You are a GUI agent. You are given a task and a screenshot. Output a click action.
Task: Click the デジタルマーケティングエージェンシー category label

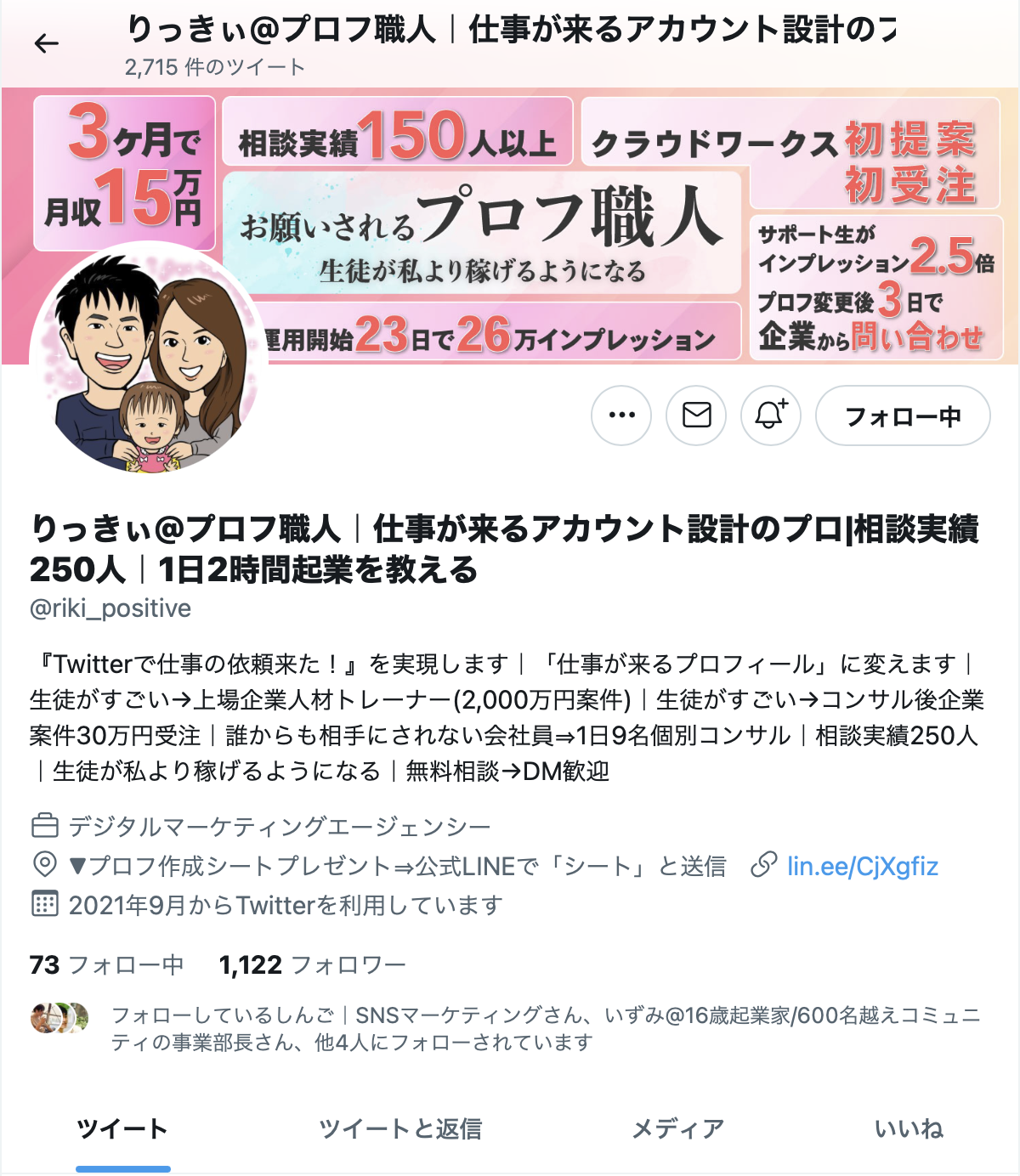(x=280, y=826)
